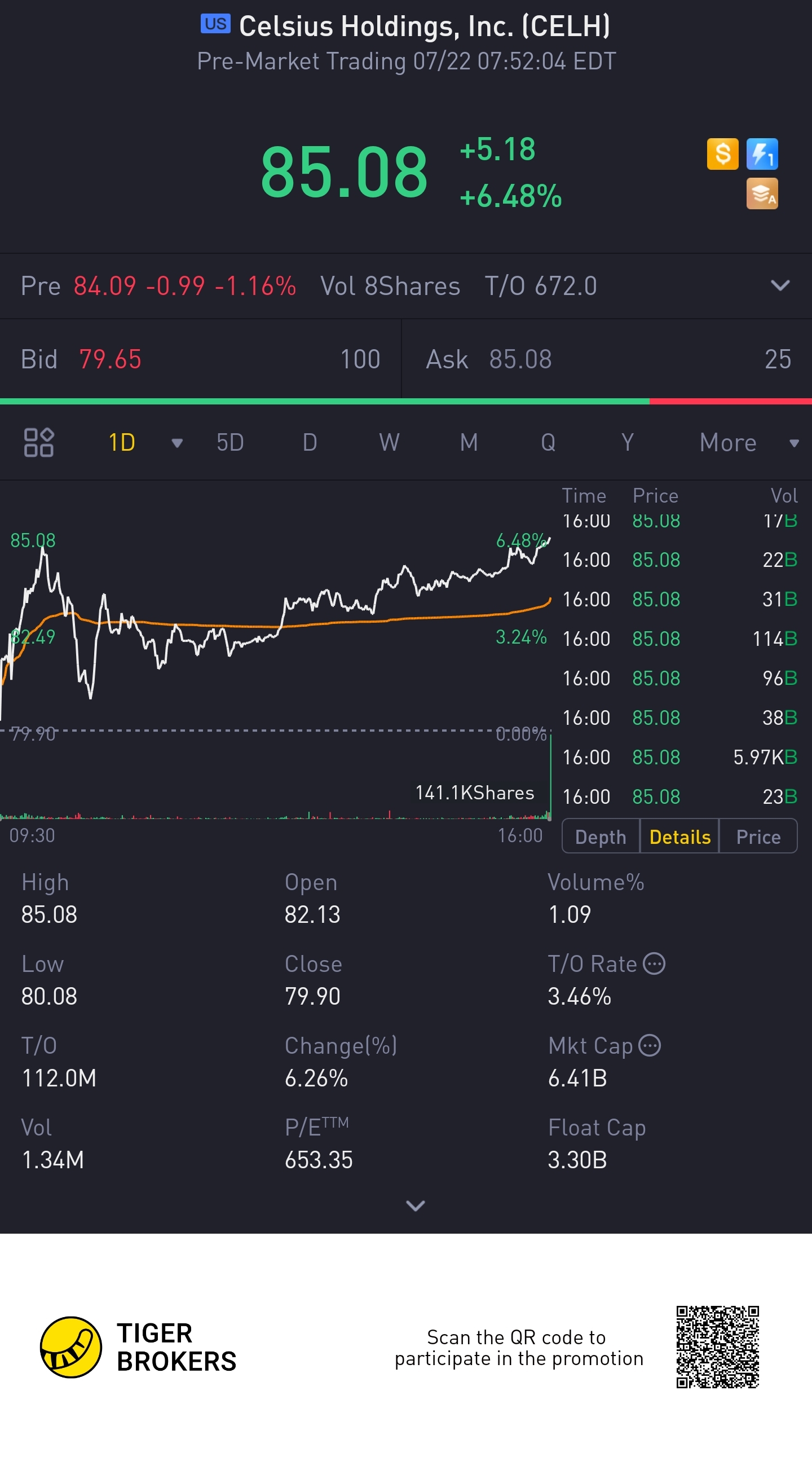Tap the orange stacked layers icon
Image resolution: width=812 pixels, height=1461 pixels.
[x=762, y=194]
